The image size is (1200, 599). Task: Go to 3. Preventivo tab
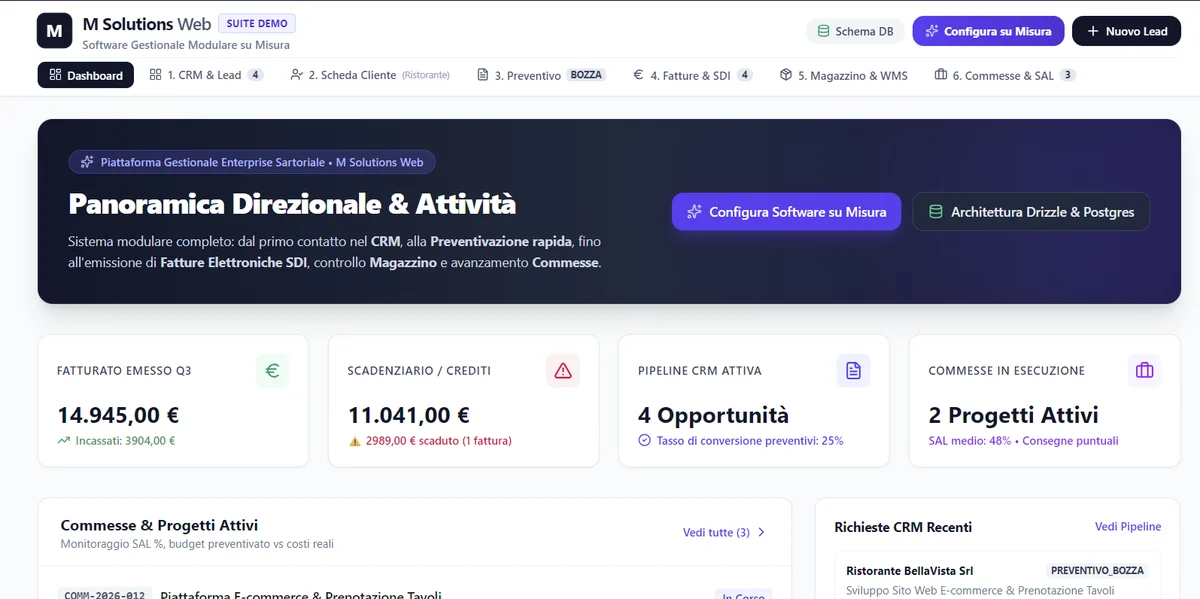tap(541, 75)
